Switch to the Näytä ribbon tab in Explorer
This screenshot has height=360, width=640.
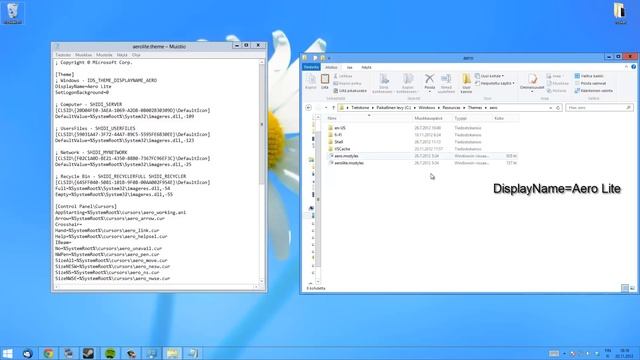point(367,67)
